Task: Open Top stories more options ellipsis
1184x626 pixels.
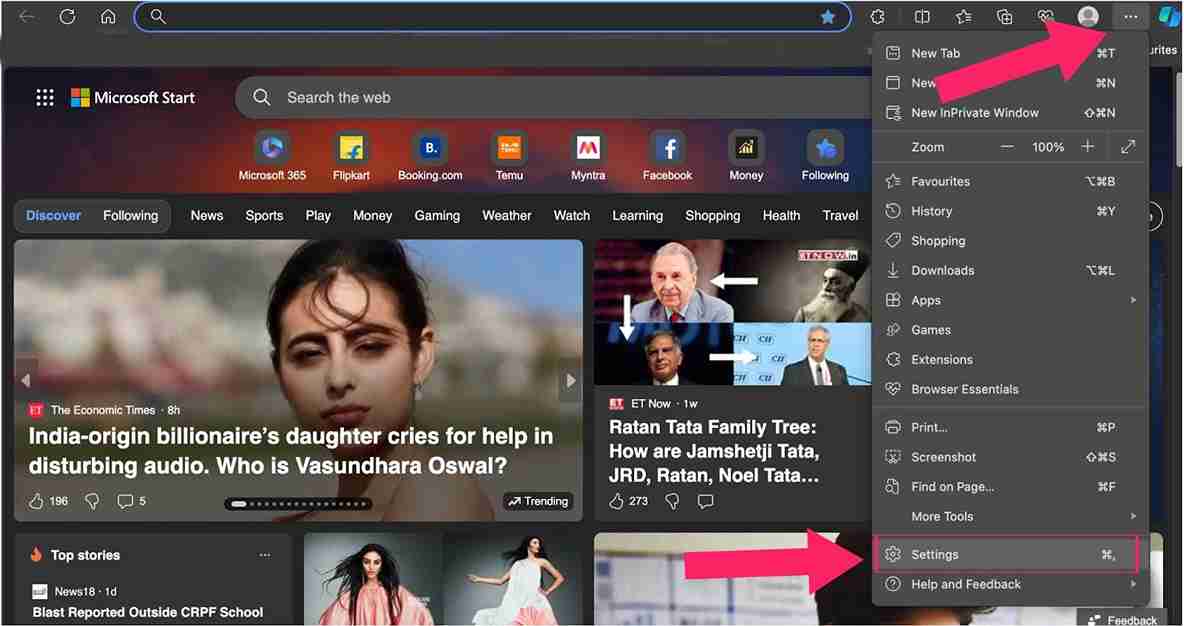Action: (265, 555)
